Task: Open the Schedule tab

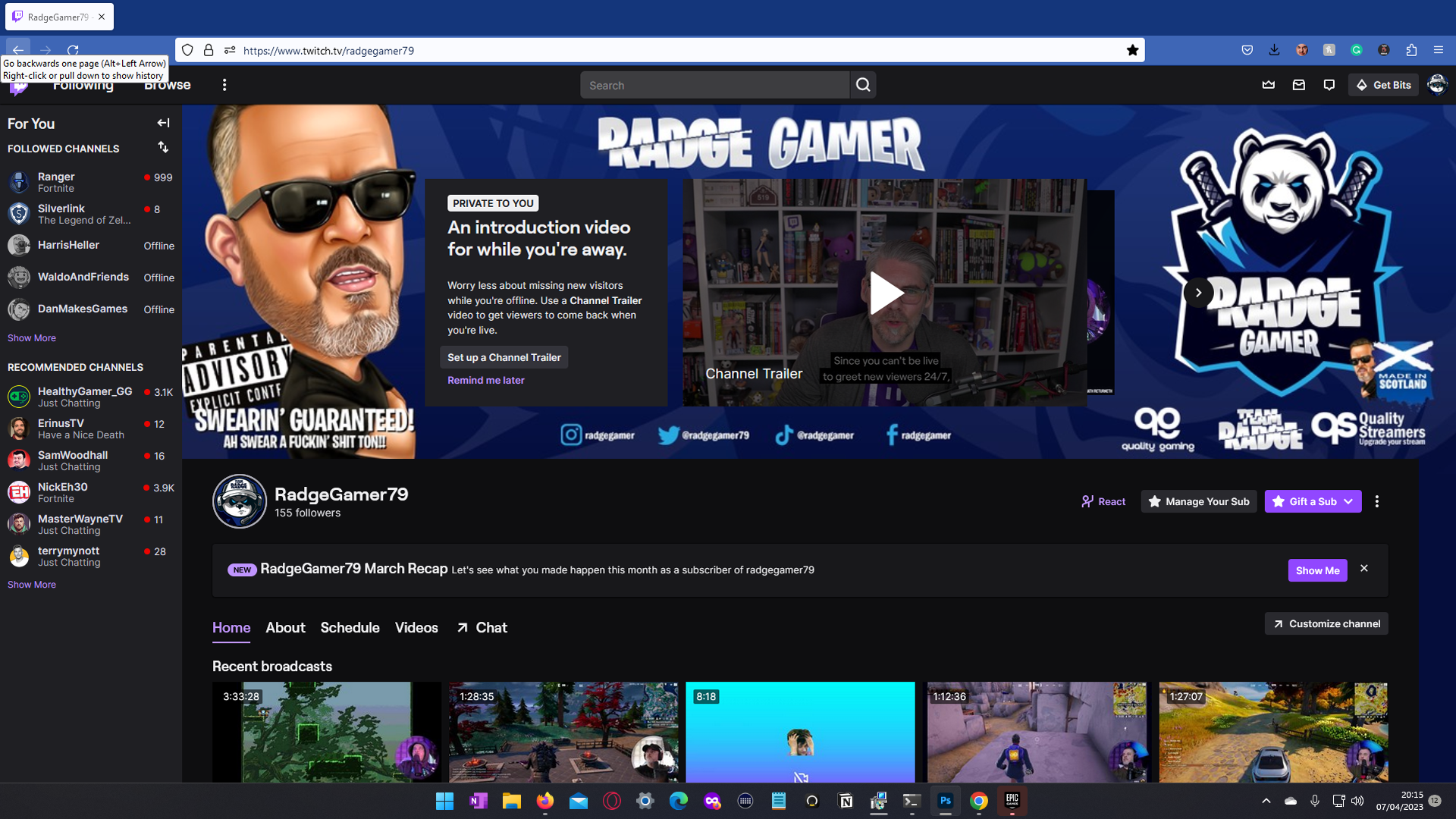Action: coord(350,628)
